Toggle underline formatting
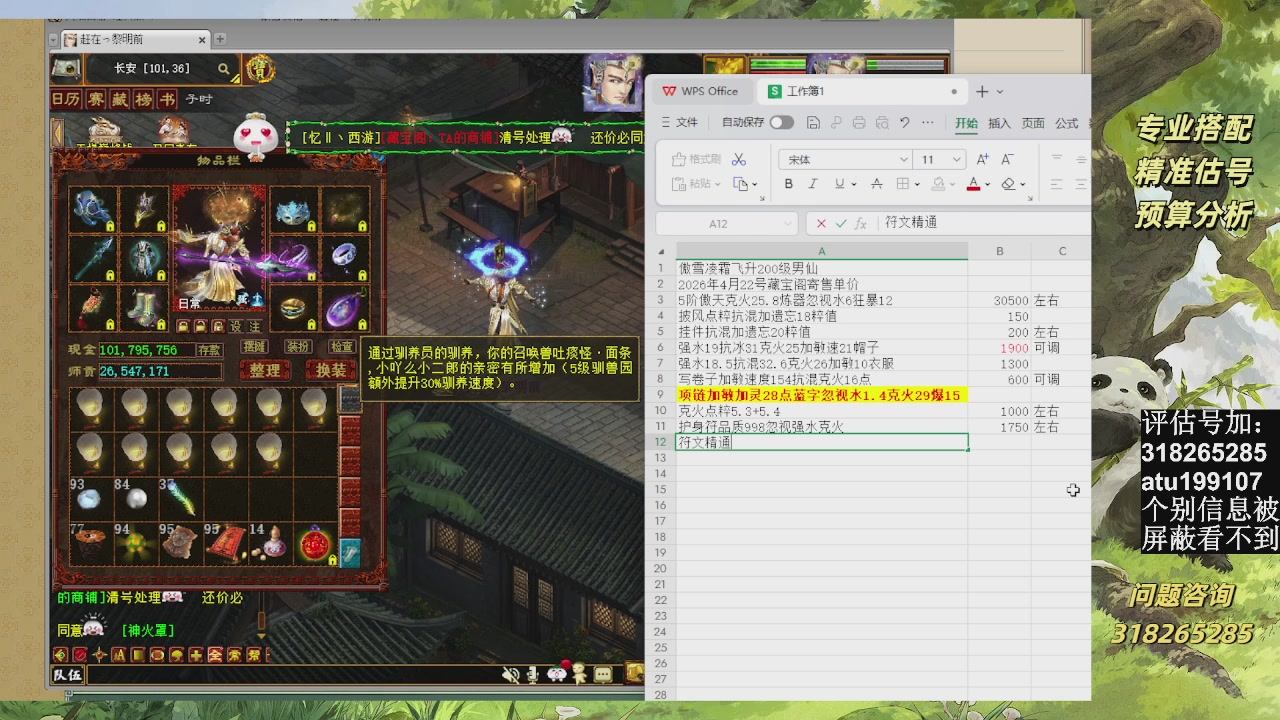The width and height of the screenshot is (1280, 720). click(839, 184)
